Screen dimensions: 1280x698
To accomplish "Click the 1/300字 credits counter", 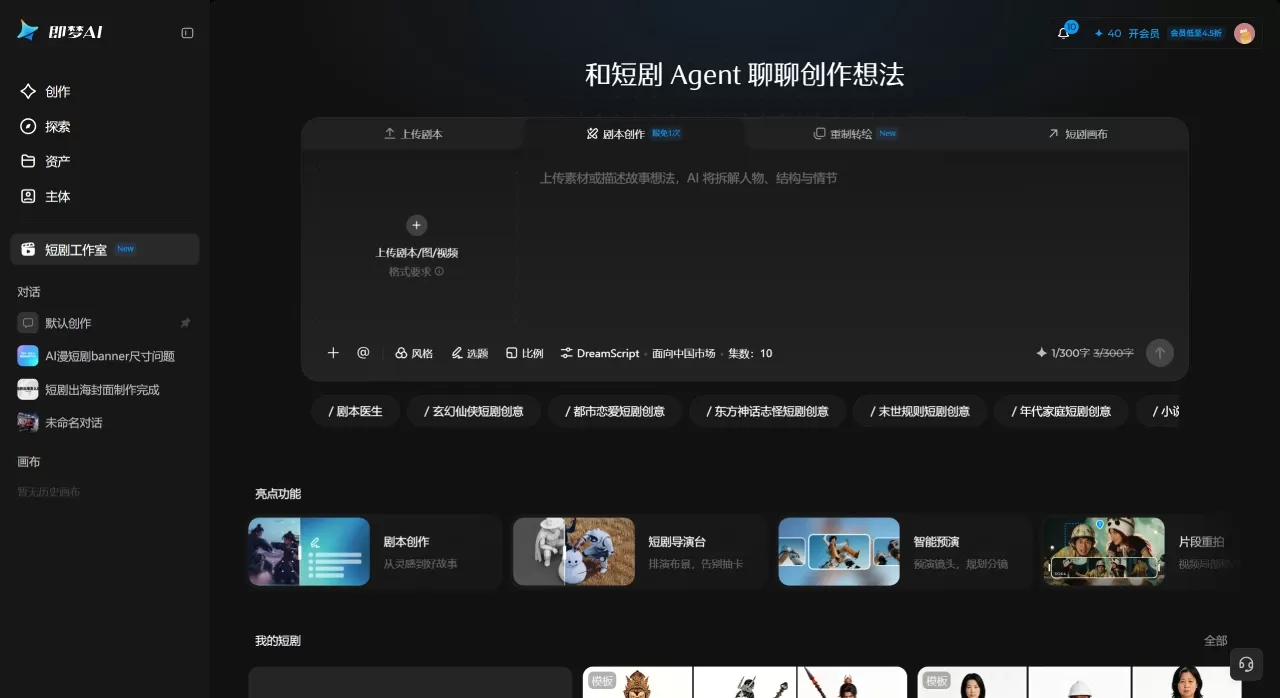I will [1085, 353].
